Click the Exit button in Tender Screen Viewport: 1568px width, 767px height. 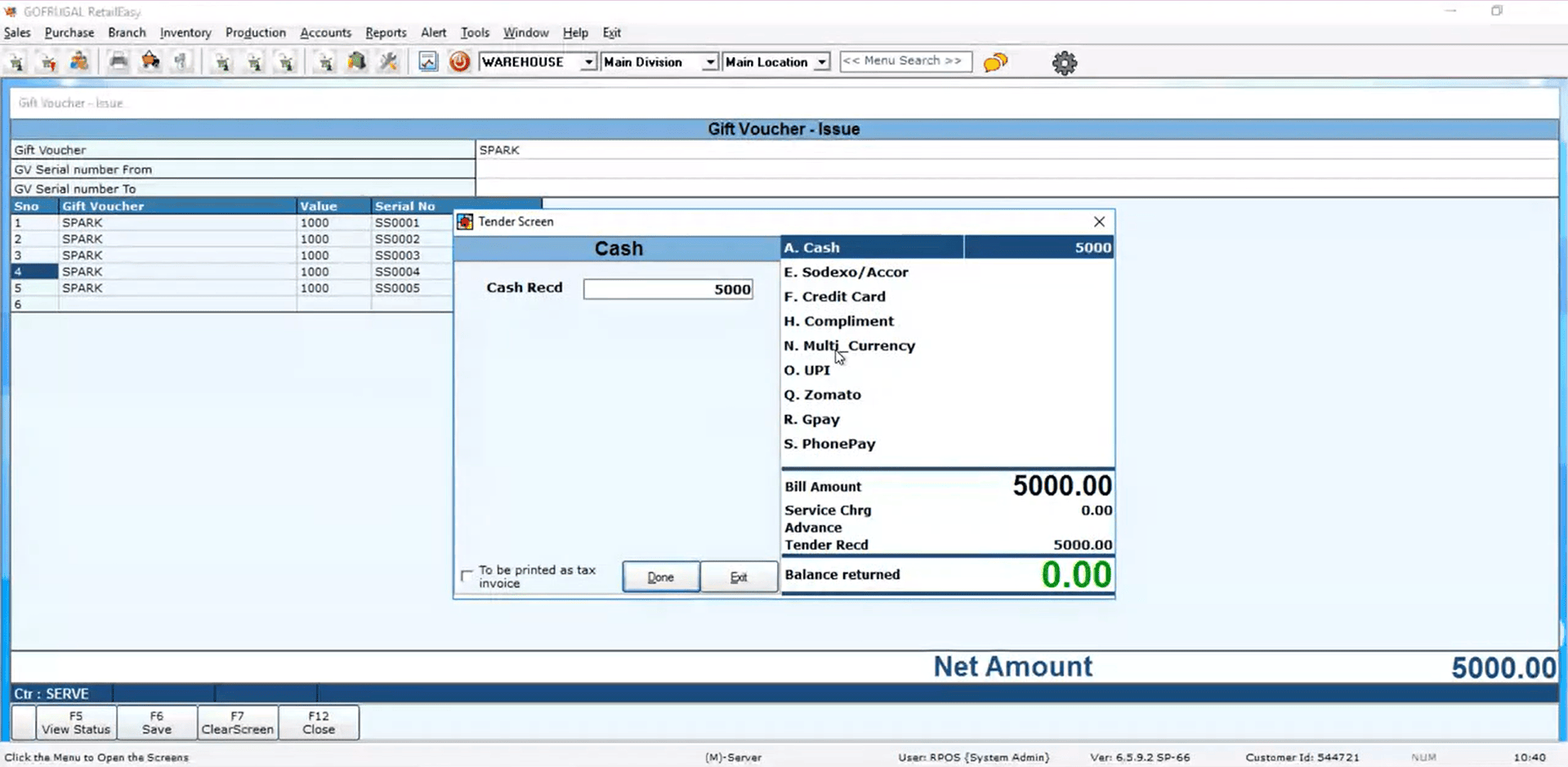739,577
